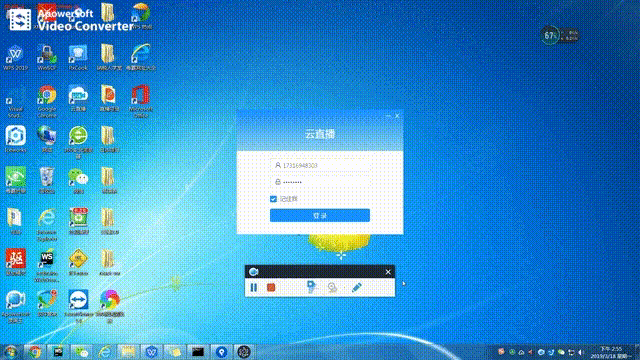640x360 pixels.
Task: Open the Apowersoft recorder desktop shortcut
Action: pos(16,306)
